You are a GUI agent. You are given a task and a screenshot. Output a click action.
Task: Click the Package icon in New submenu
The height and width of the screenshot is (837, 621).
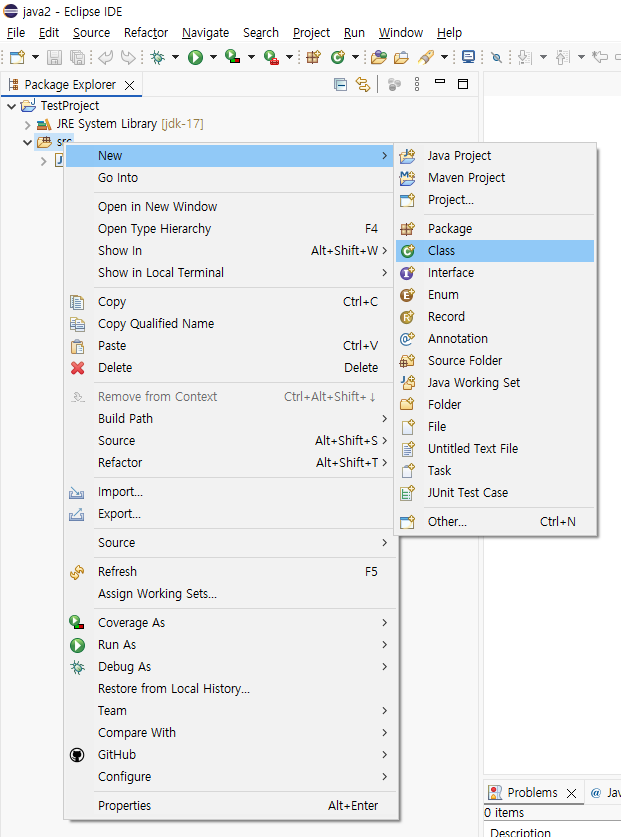[407, 229]
